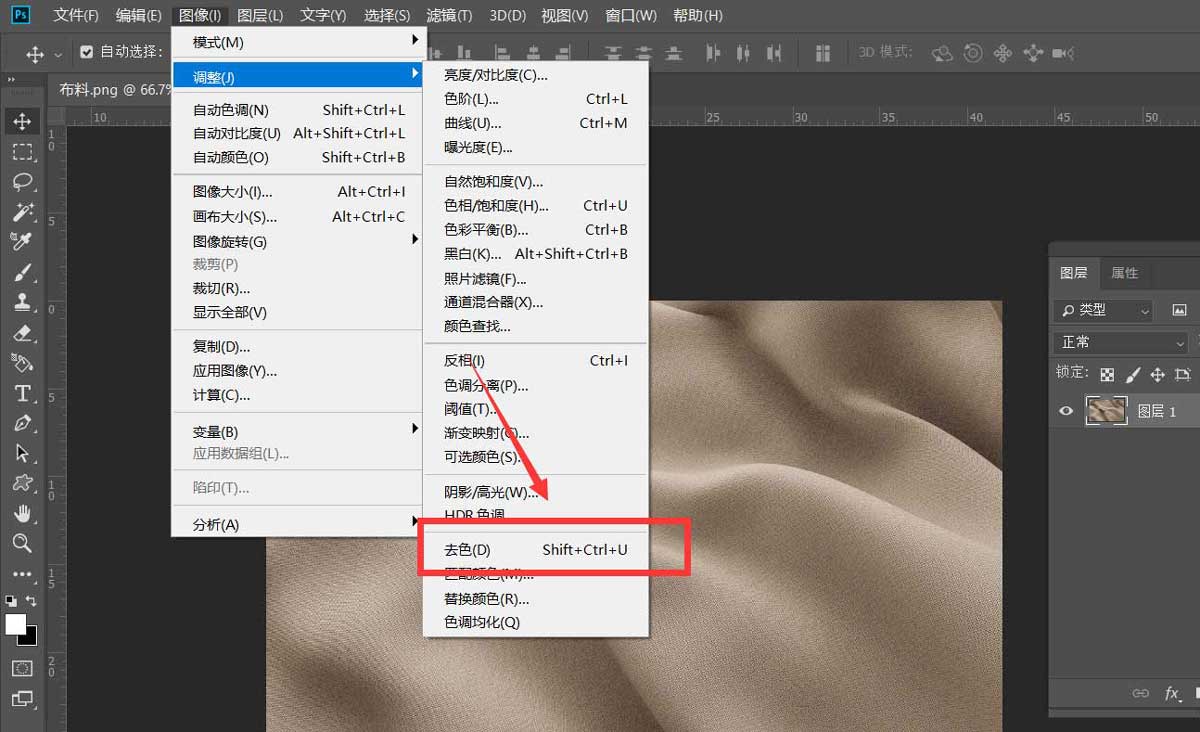
Task: Choose 图像大小(I)... menu entry
Action: [299, 191]
